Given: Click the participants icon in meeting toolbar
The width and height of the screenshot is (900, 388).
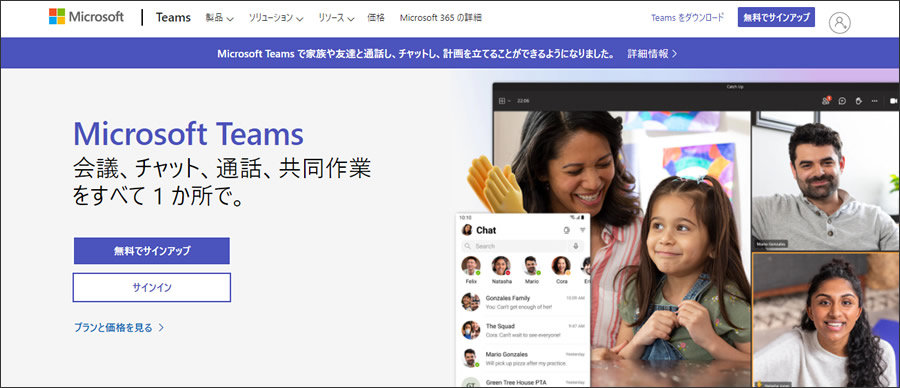Looking at the screenshot, I should [x=826, y=100].
